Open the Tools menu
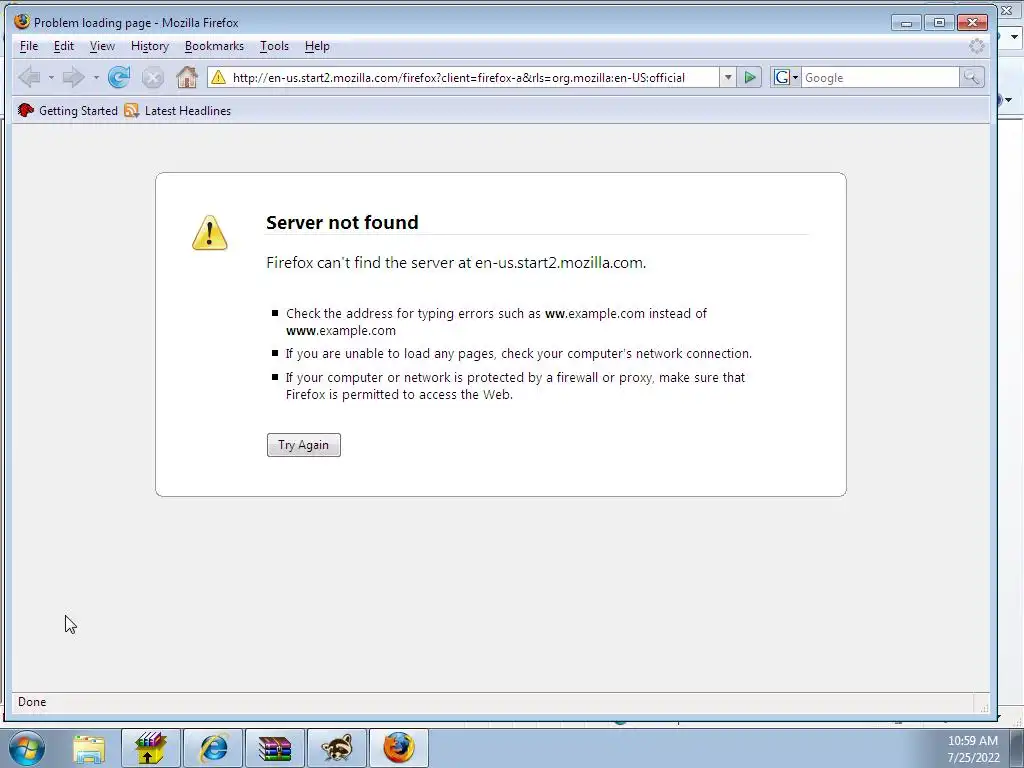The image size is (1024, 768). (274, 46)
